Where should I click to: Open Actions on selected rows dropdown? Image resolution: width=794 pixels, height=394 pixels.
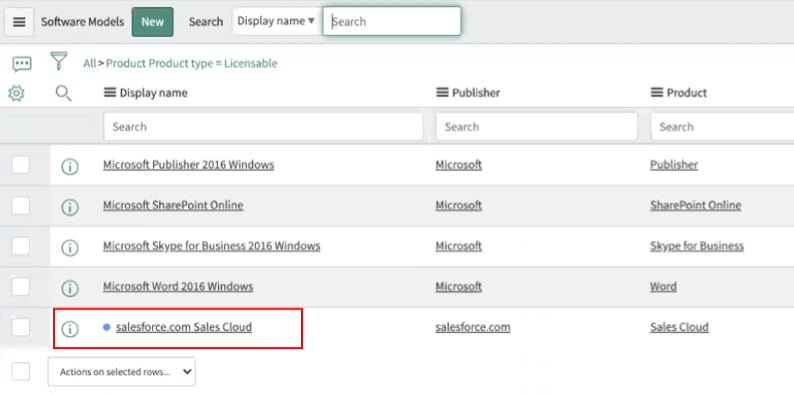click(x=122, y=372)
